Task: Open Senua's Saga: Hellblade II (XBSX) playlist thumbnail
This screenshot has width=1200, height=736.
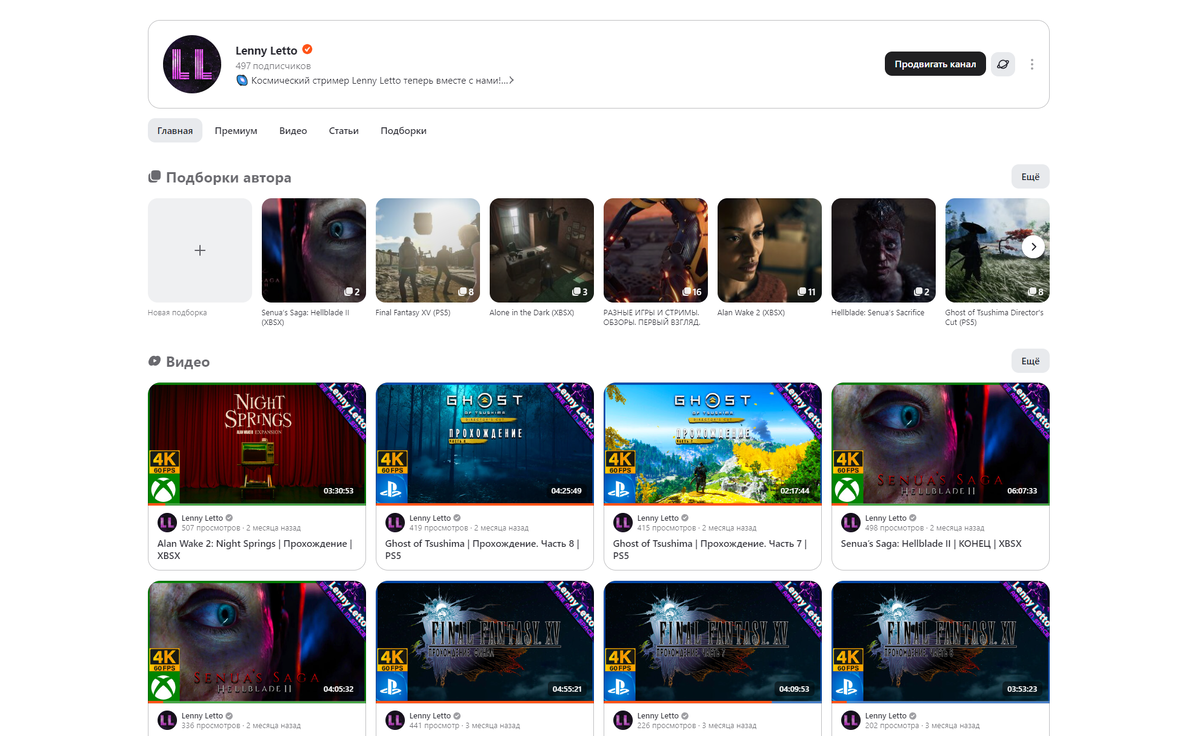Action: pyautogui.click(x=314, y=250)
